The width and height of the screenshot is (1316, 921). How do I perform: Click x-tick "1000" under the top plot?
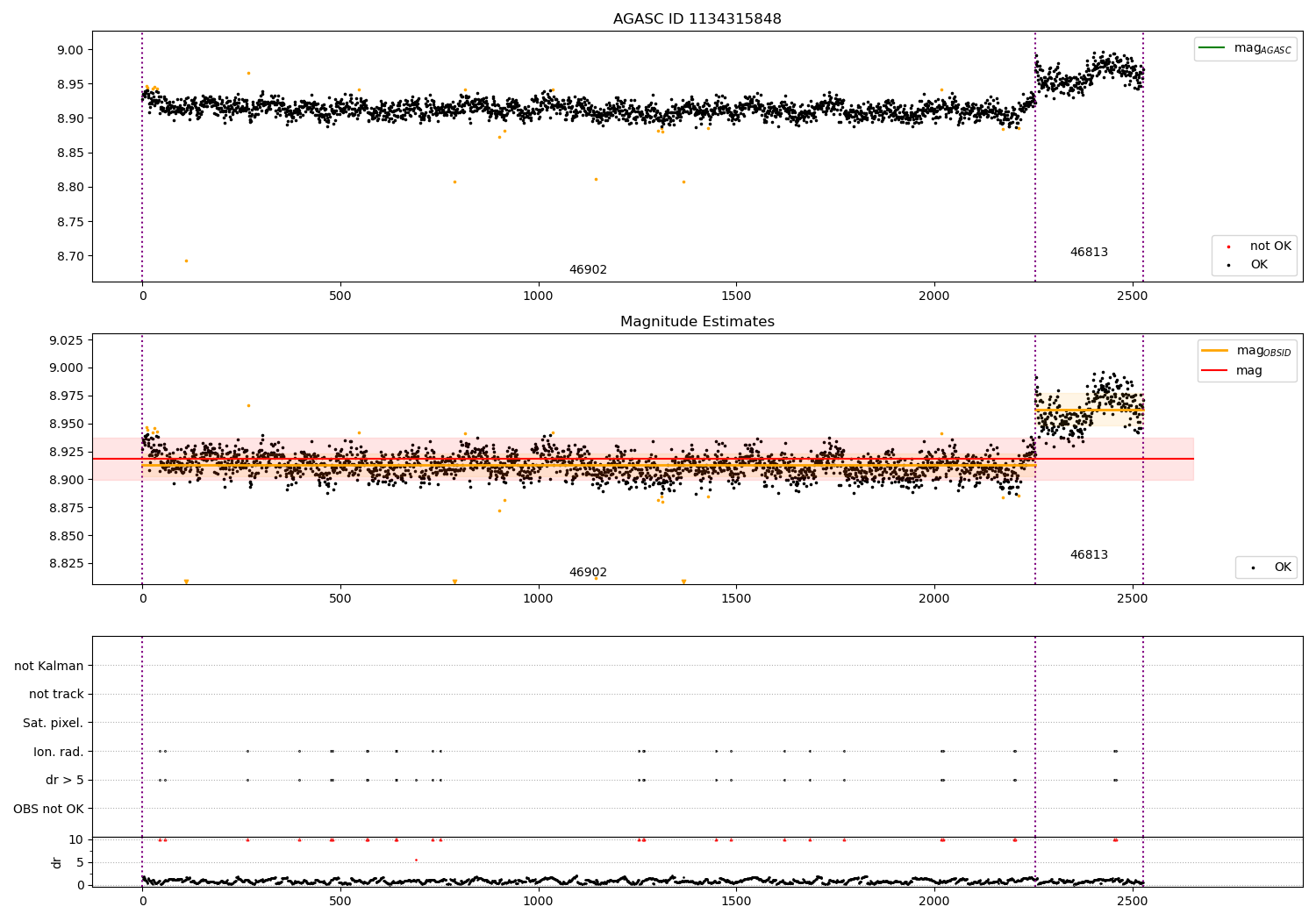tap(538, 296)
